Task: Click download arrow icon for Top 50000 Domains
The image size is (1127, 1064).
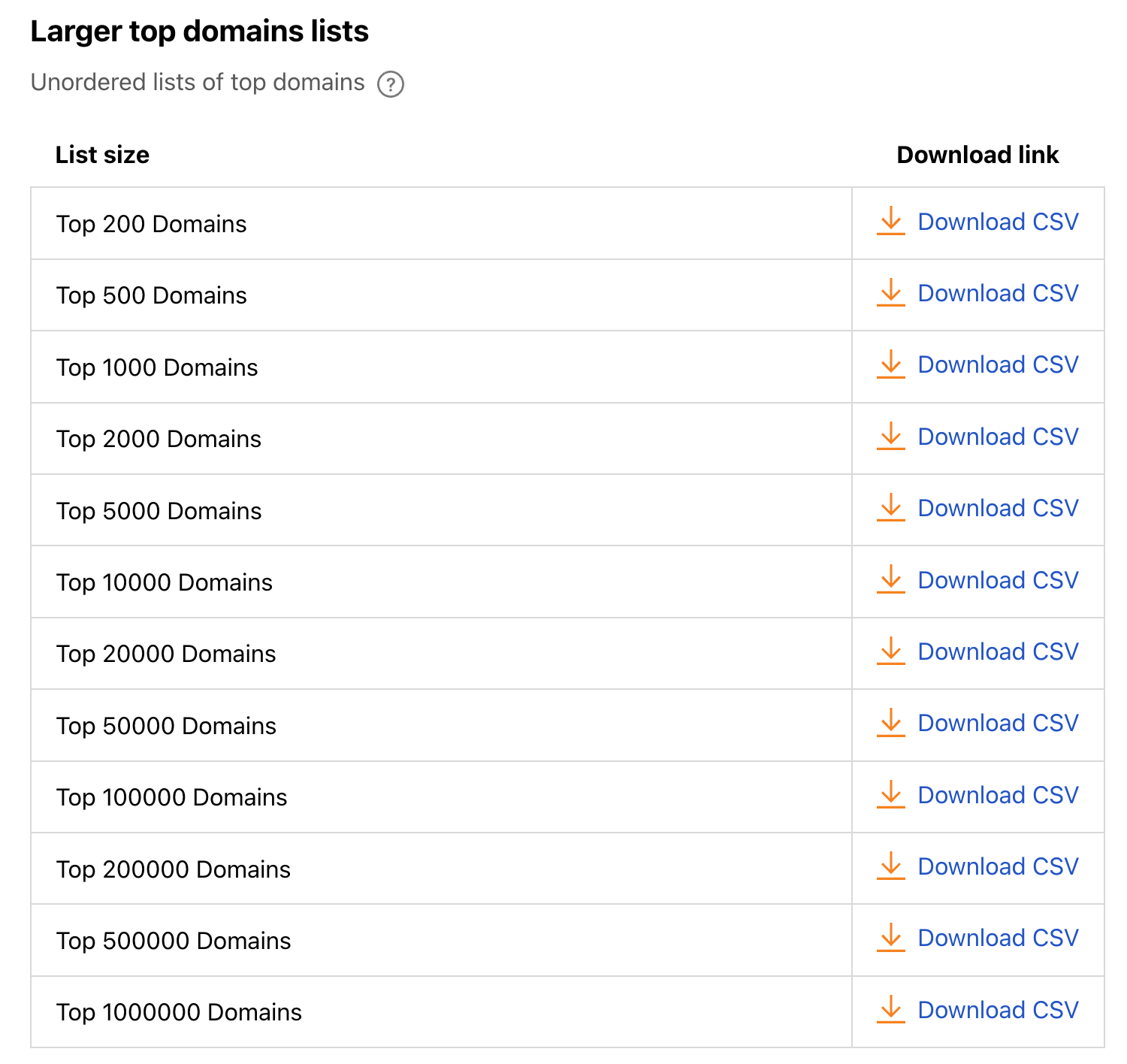Action: click(x=890, y=722)
